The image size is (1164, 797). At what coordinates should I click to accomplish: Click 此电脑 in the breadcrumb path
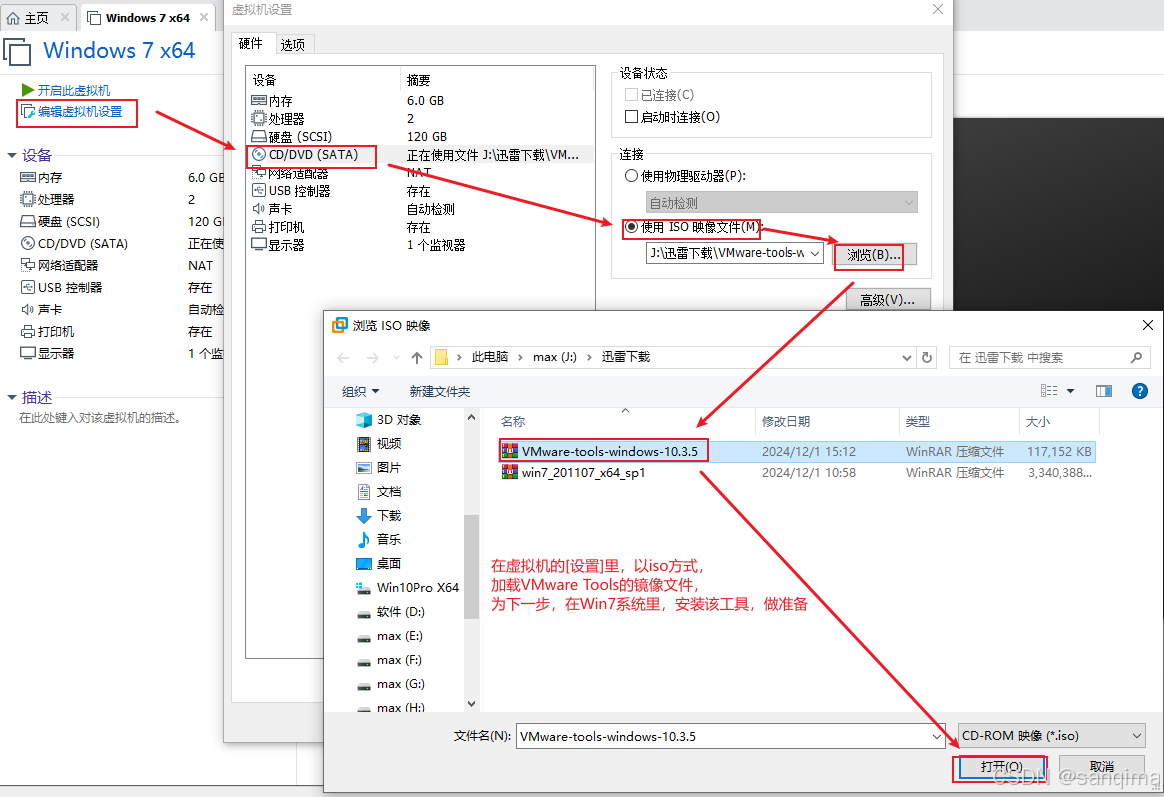click(490, 357)
